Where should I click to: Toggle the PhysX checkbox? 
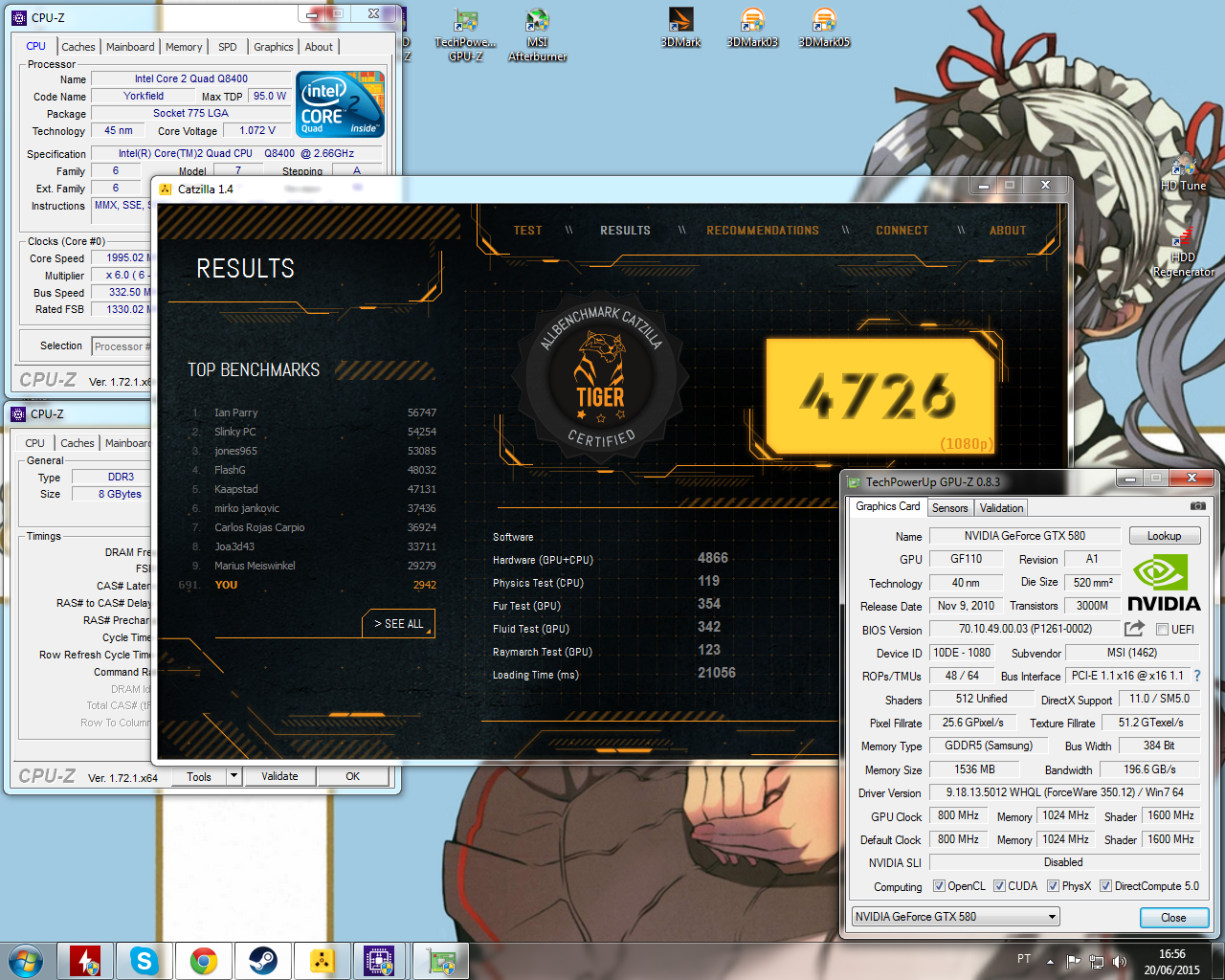click(x=1053, y=886)
